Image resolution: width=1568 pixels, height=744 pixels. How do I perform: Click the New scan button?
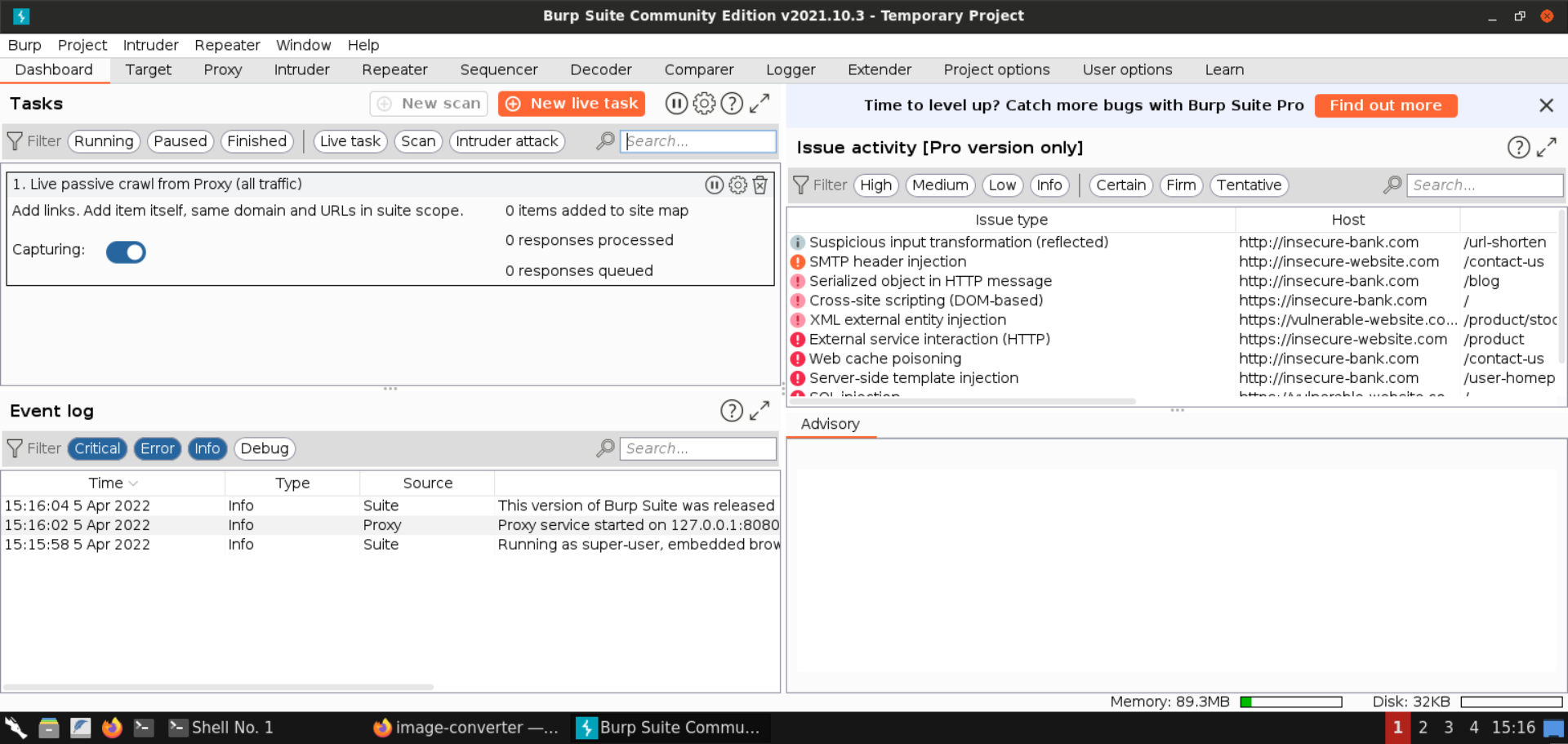(x=429, y=104)
